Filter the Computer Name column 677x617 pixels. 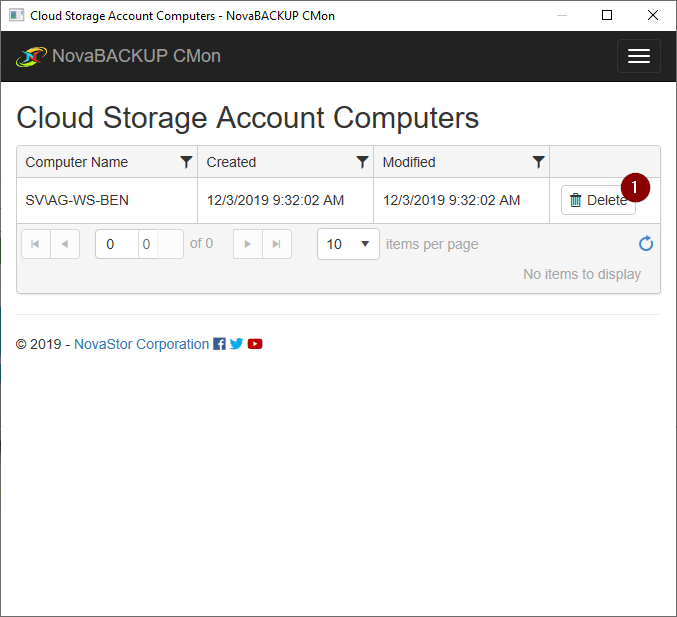[186, 162]
